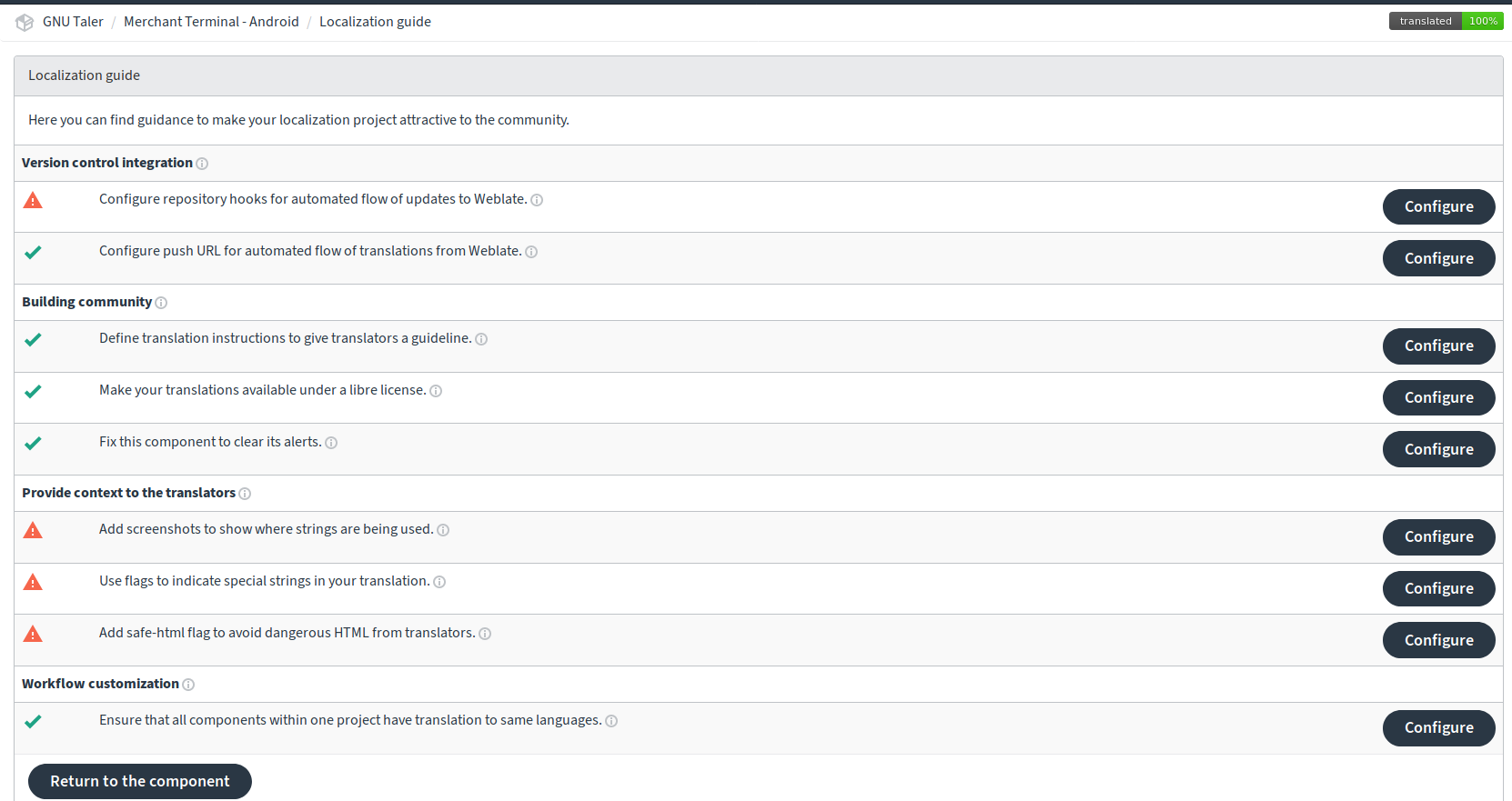Click info icon next to Version control integration

click(x=202, y=164)
